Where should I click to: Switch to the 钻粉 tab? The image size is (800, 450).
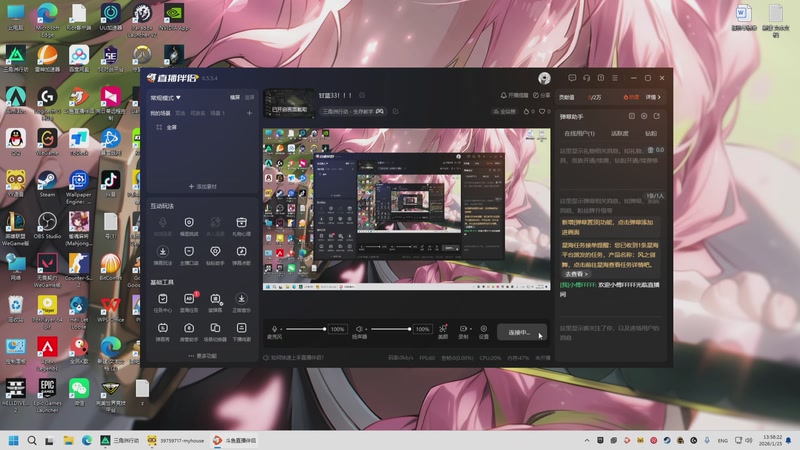click(x=651, y=134)
